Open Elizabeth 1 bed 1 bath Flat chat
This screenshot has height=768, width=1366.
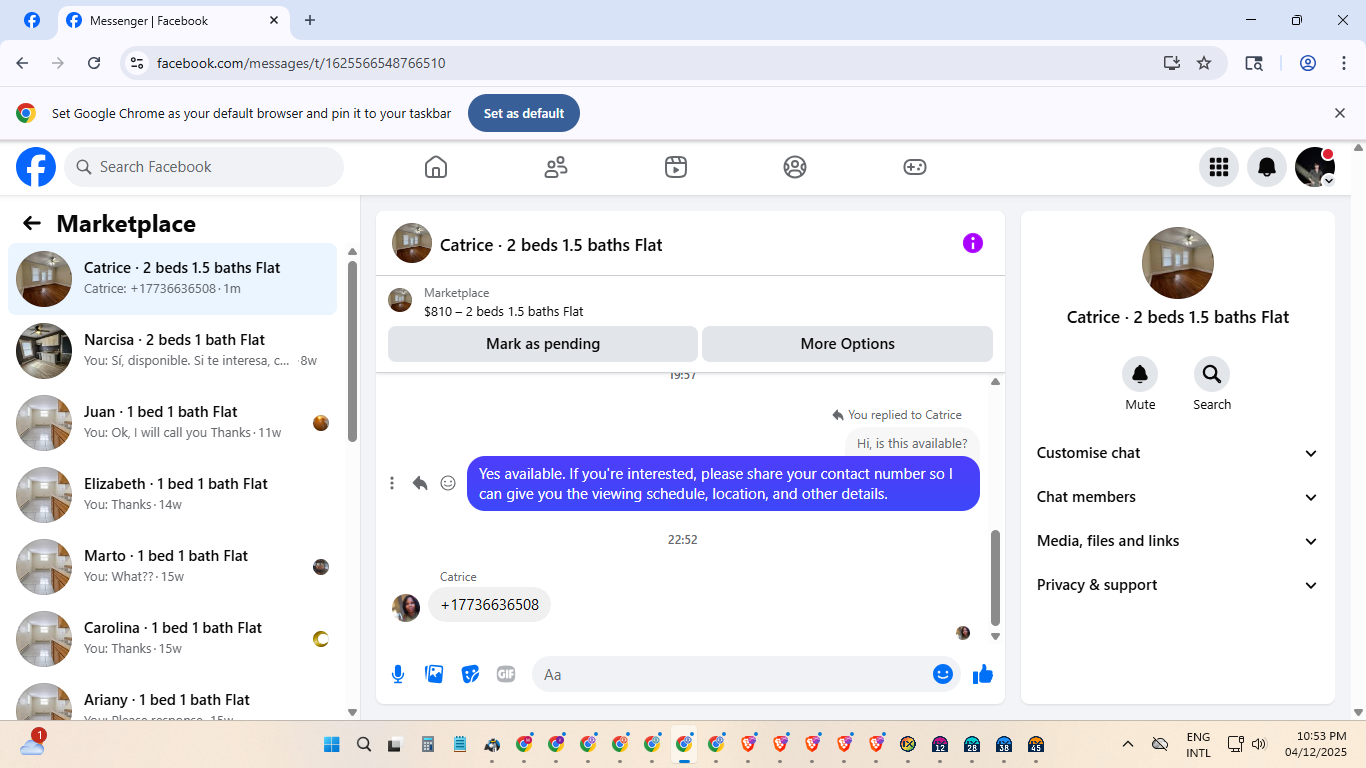[173, 495]
